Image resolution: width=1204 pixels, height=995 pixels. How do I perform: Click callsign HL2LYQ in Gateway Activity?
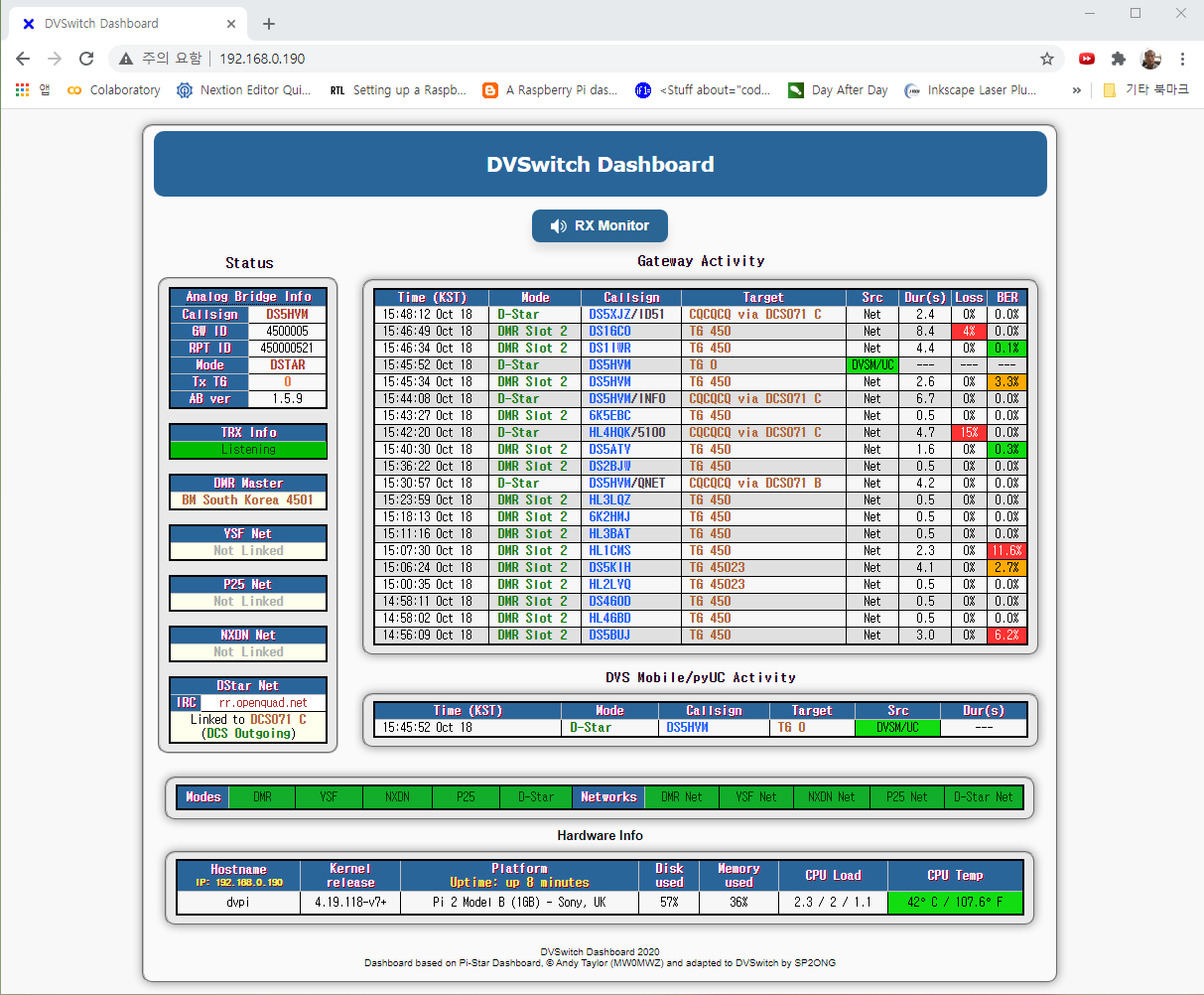pos(609,584)
